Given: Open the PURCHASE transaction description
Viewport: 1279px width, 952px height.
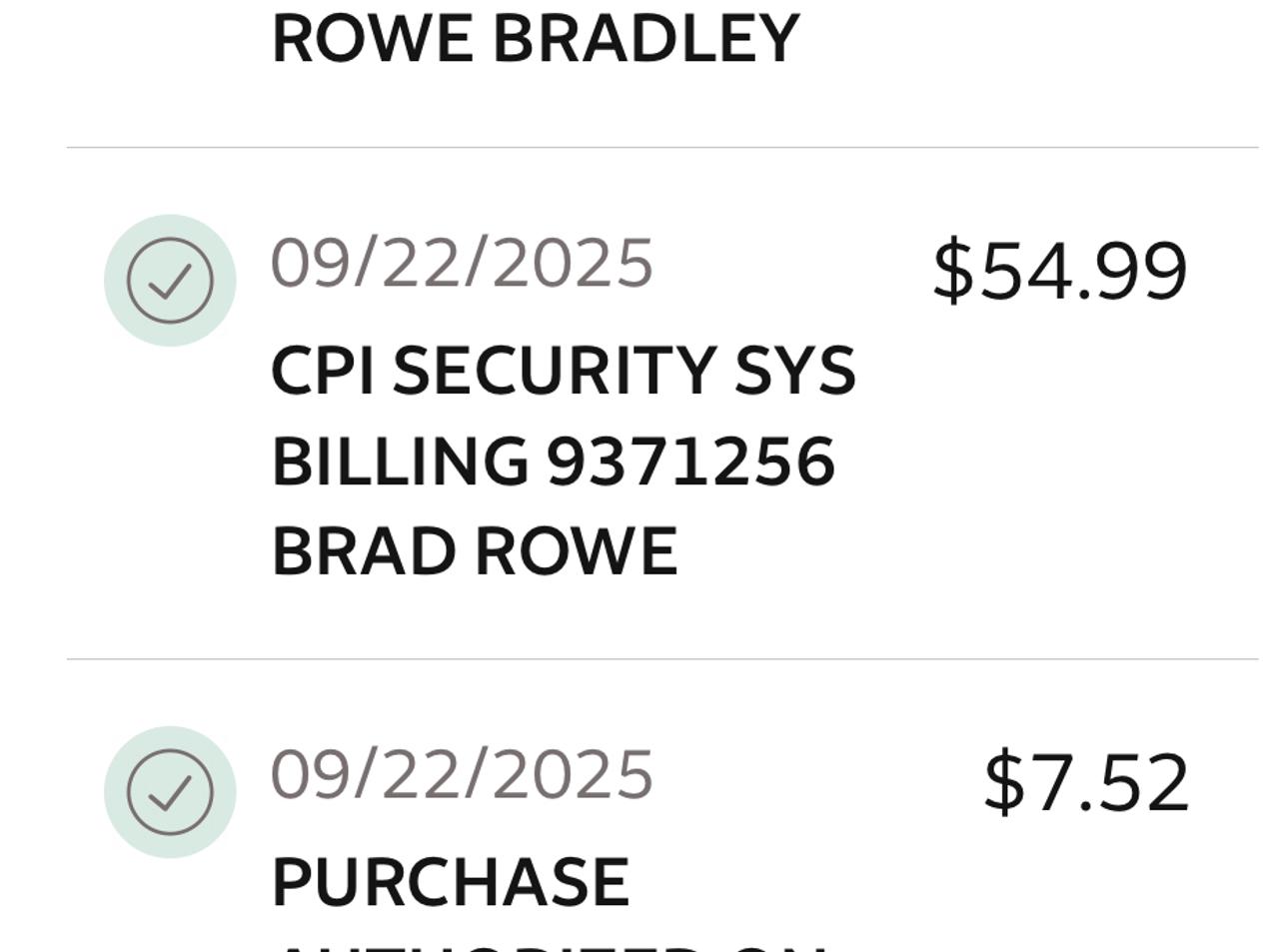Looking at the screenshot, I should click(450, 882).
